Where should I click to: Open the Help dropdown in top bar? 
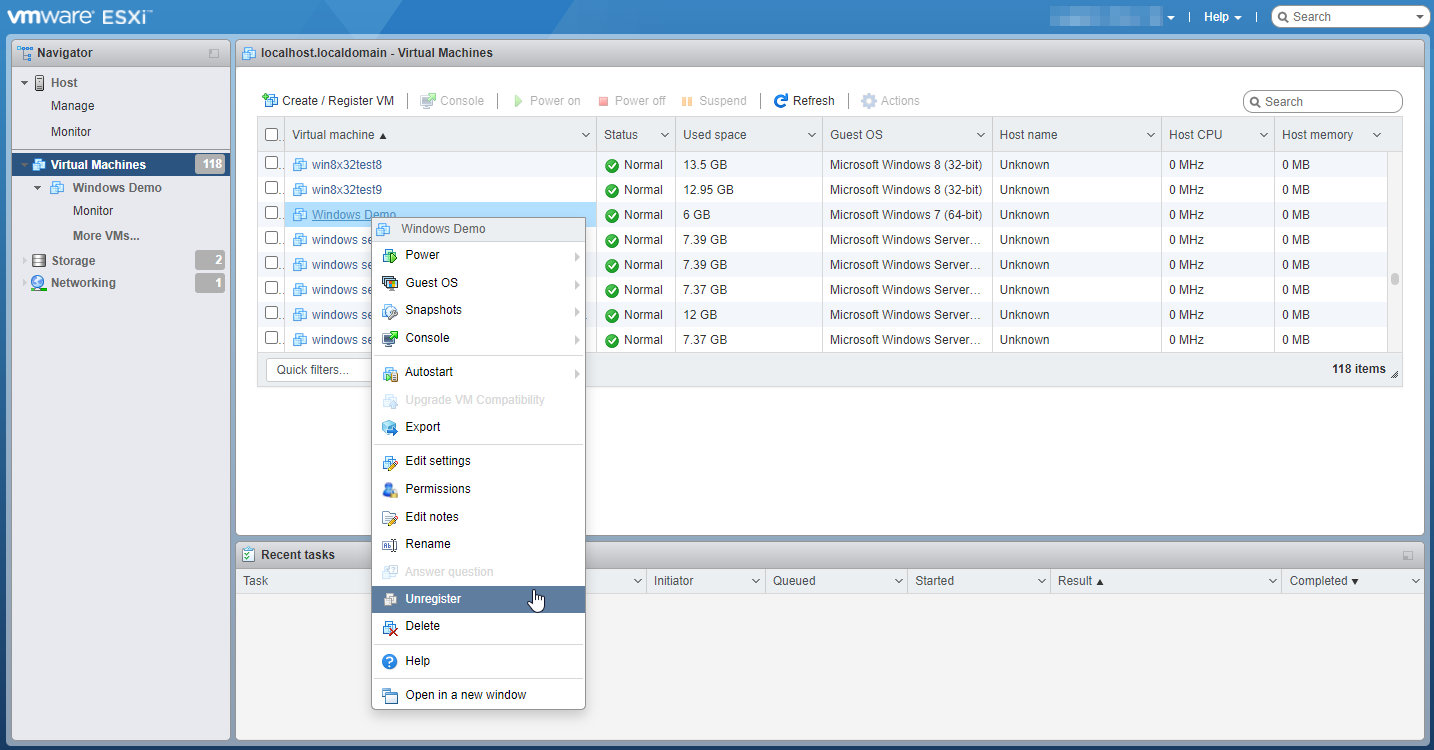pos(1222,17)
